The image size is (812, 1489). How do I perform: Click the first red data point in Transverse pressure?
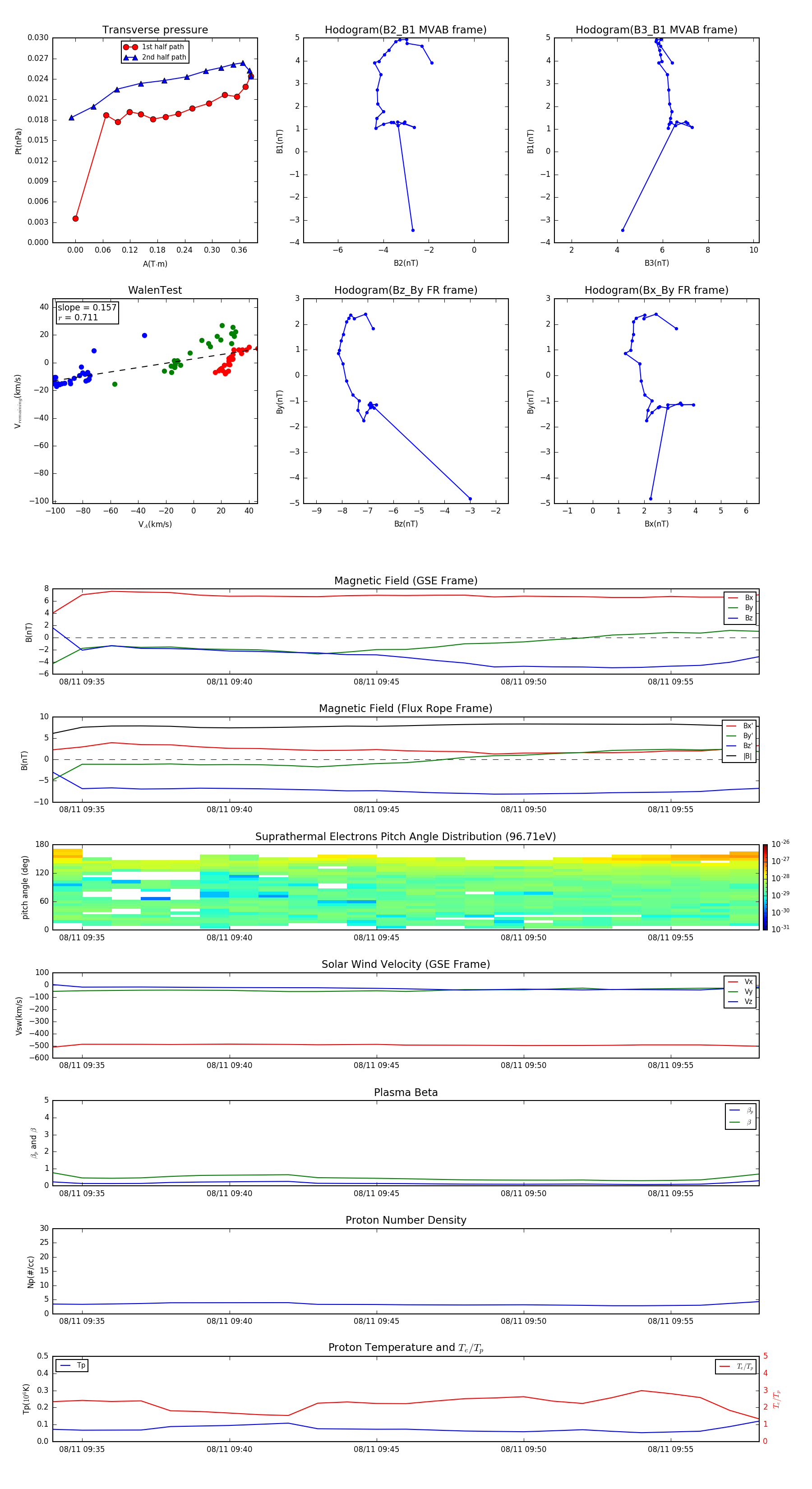pyautogui.click(x=75, y=218)
